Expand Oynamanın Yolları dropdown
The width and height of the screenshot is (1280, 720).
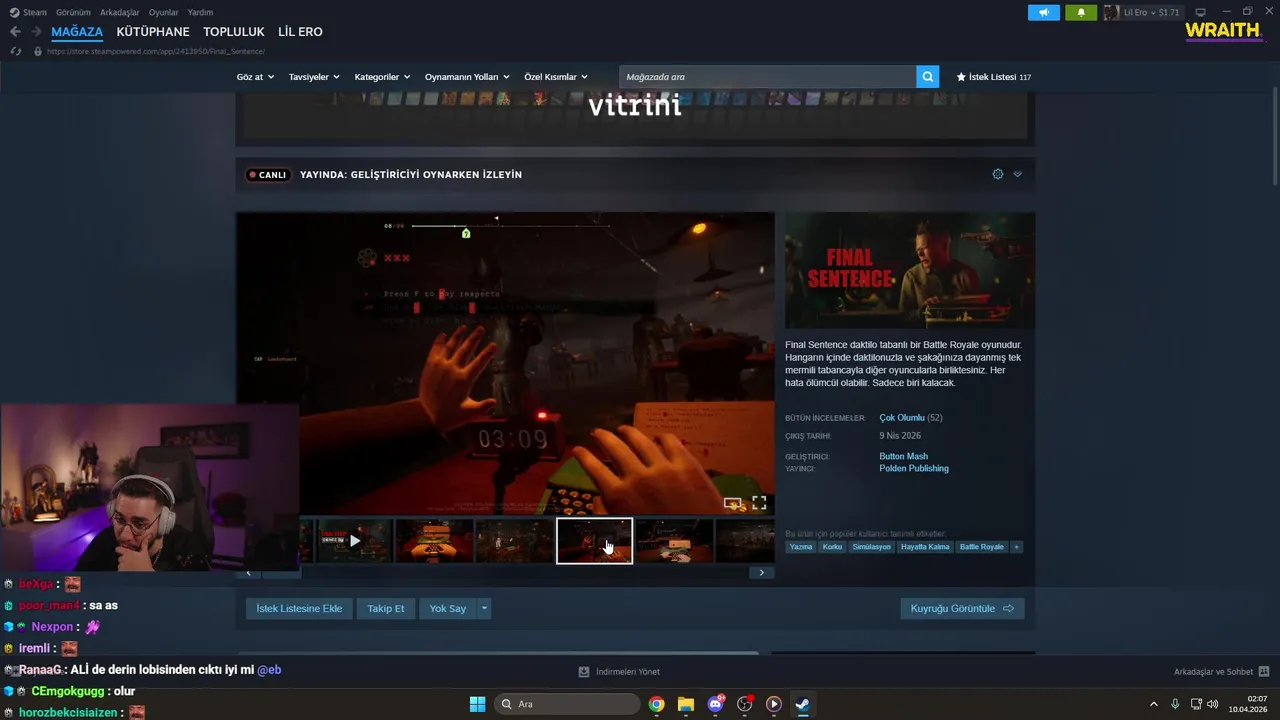(x=467, y=77)
